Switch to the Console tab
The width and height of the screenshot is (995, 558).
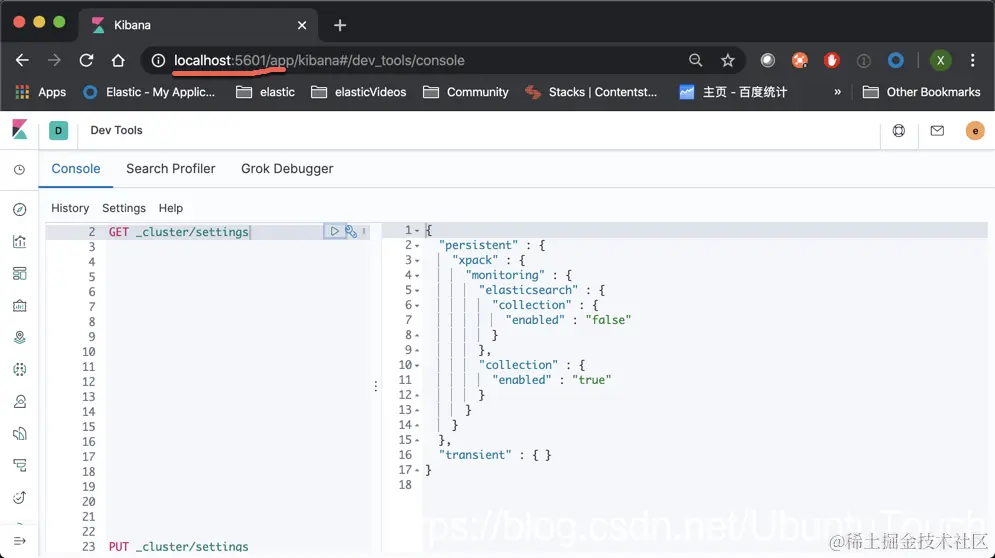(76, 169)
